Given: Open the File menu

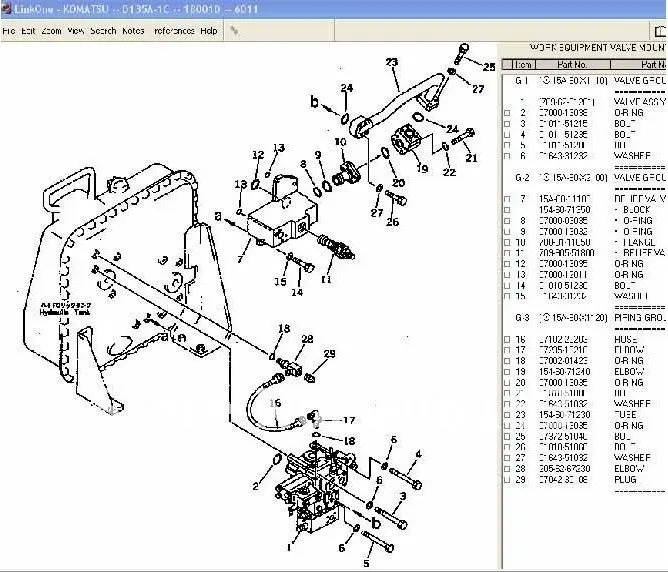Looking at the screenshot, I should 9,31.
